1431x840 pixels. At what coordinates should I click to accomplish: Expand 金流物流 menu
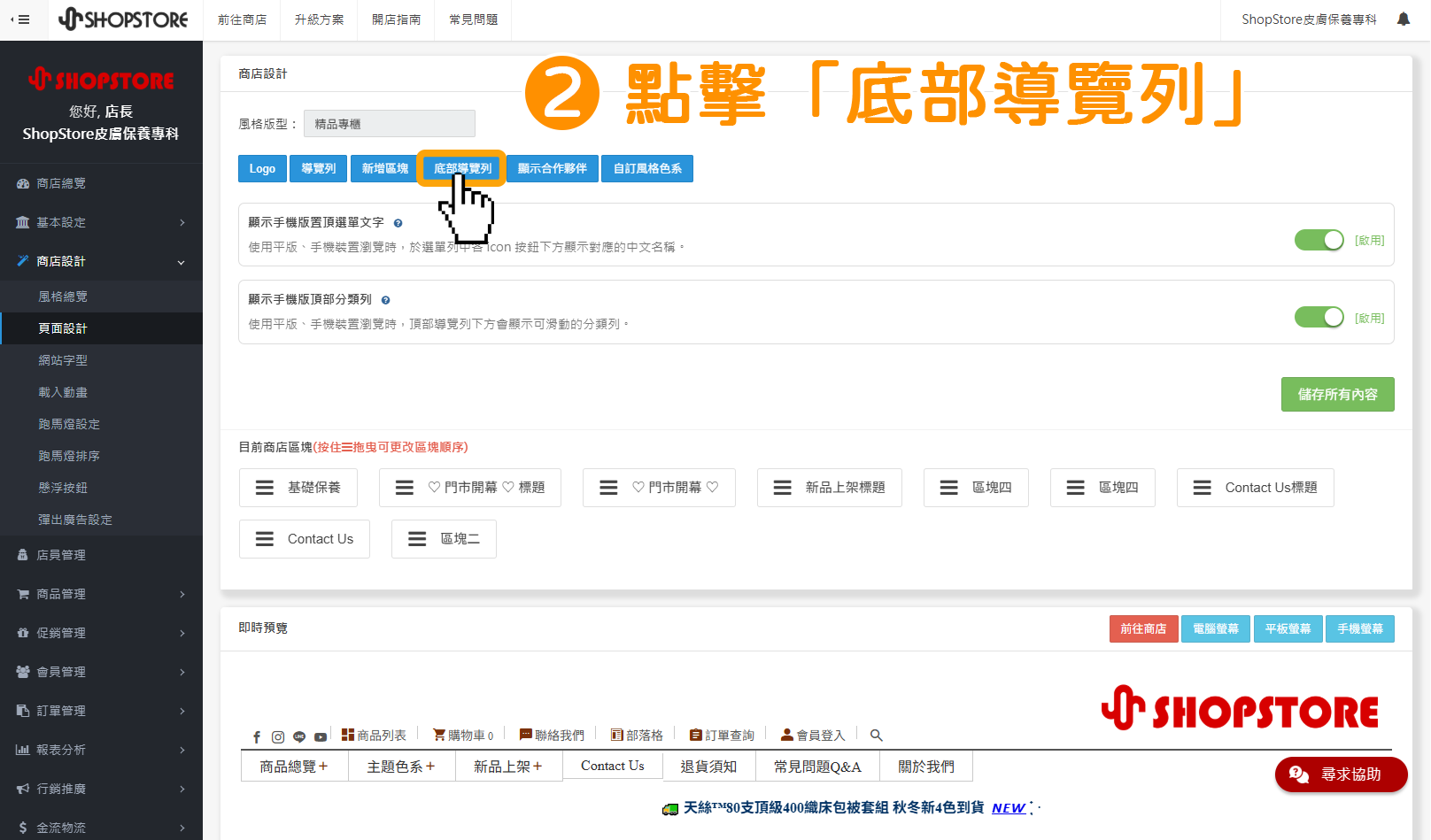101,828
